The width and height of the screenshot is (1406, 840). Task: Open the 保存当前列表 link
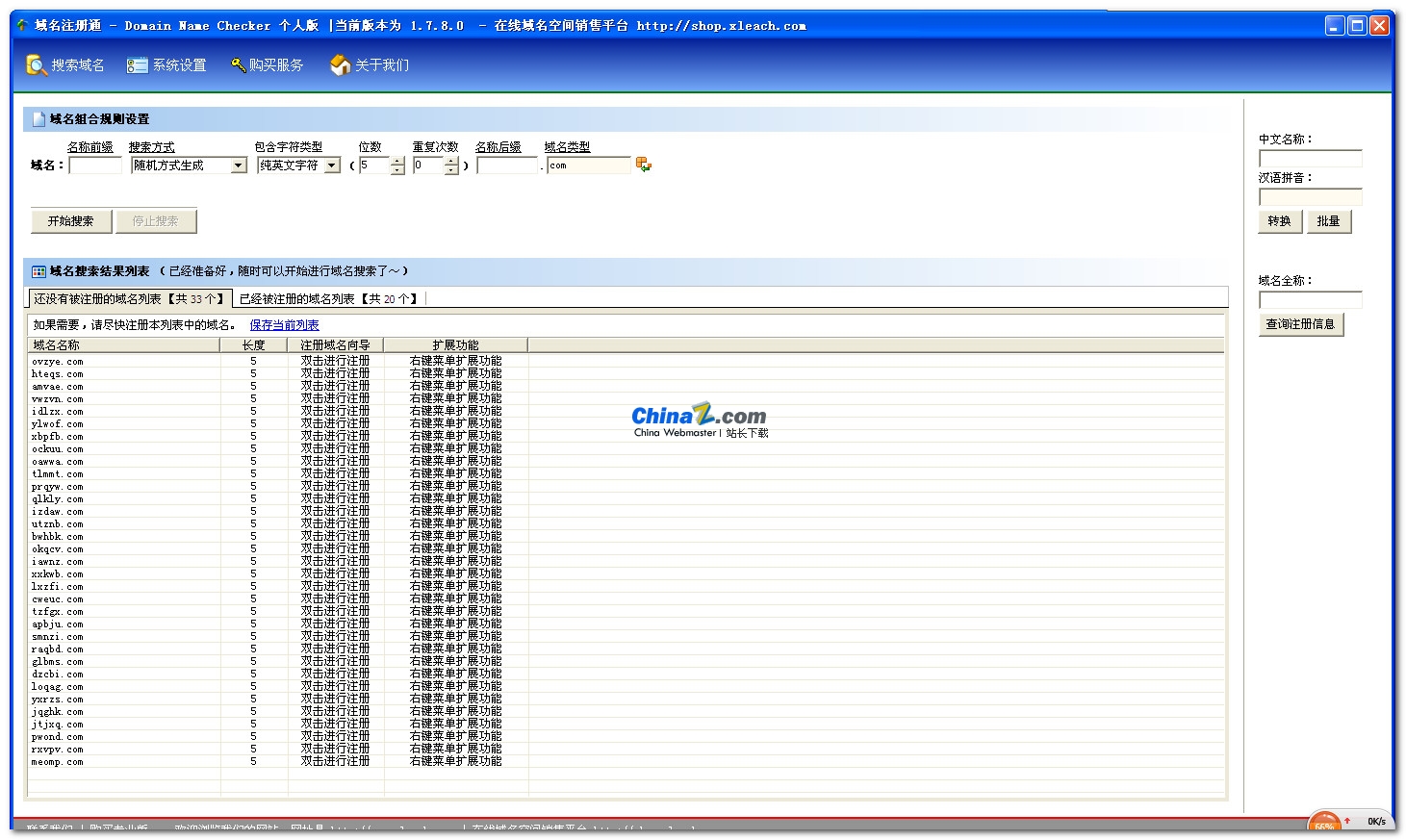pos(284,325)
